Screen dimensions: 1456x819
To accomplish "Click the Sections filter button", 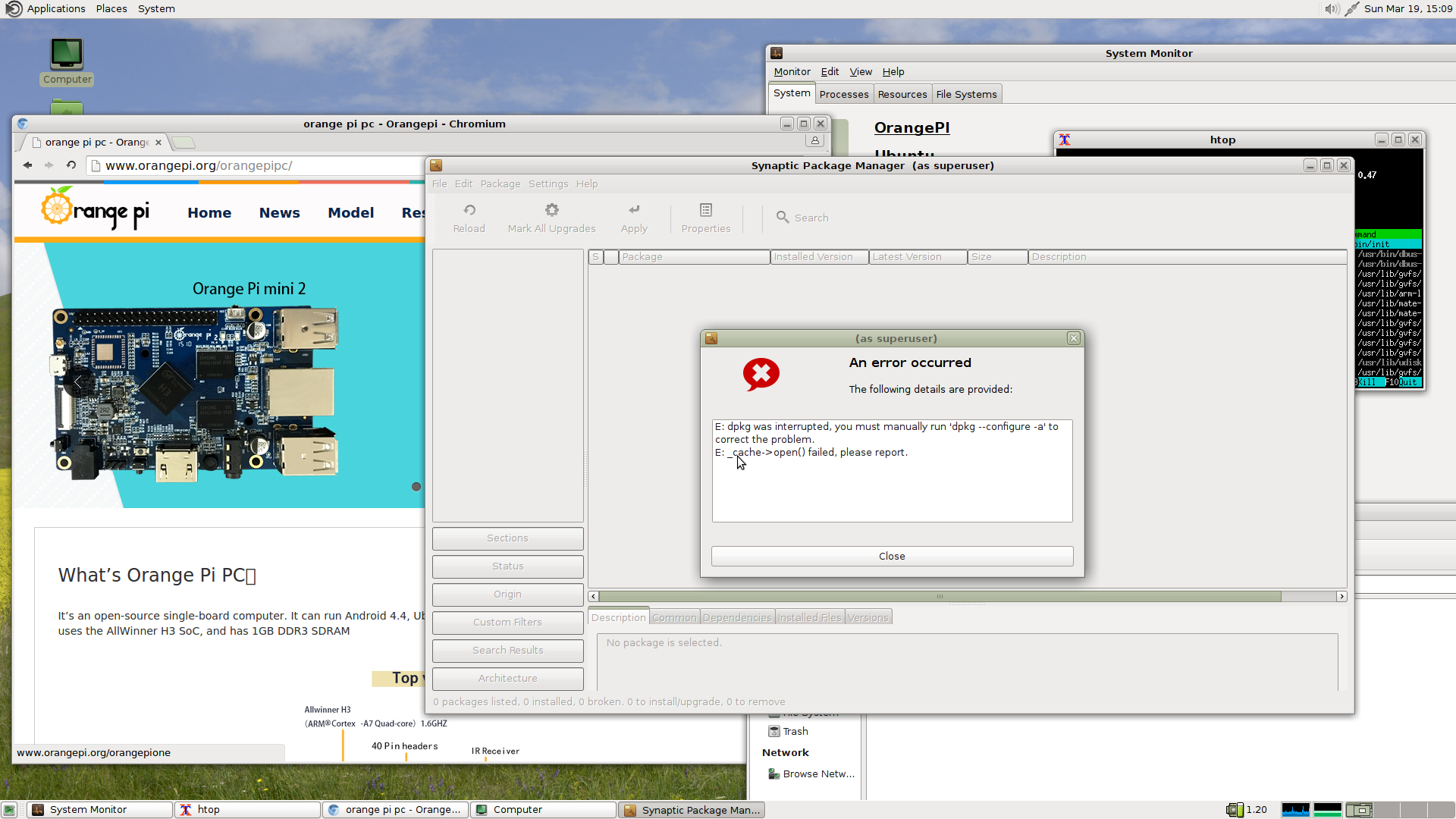I will point(507,538).
